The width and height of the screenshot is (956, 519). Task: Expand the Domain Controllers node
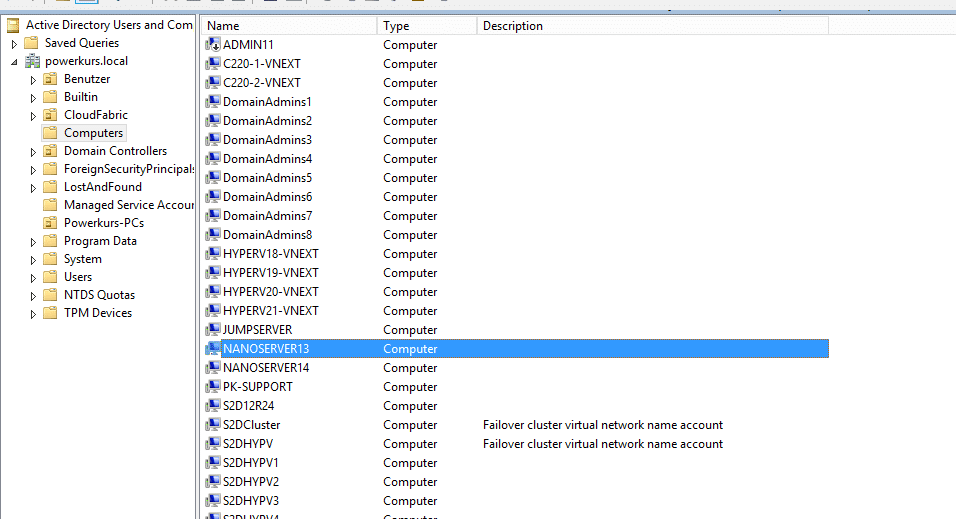point(33,152)
